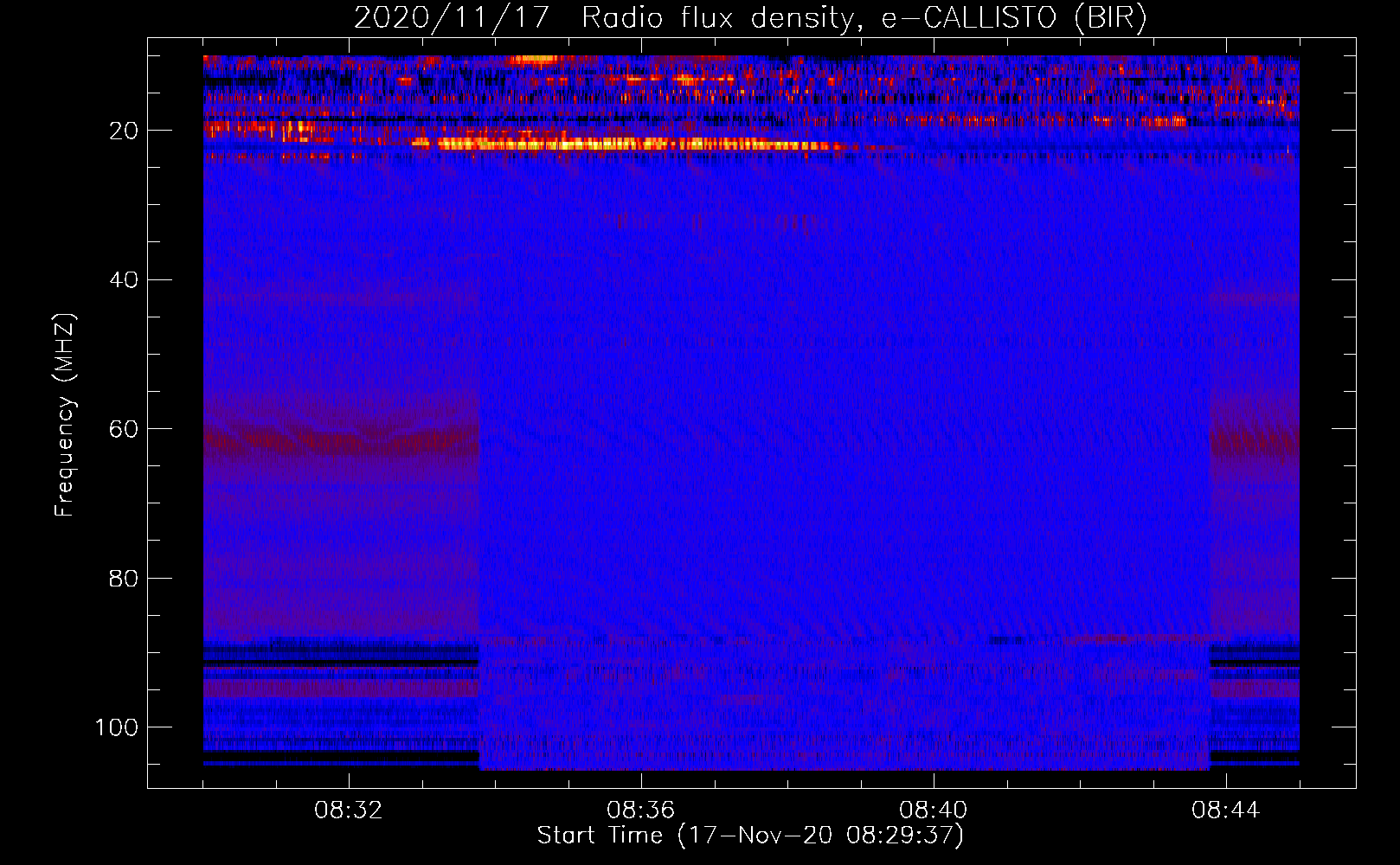Click the '08:40' time tick label
The width and height of the screenshot is (1400, 865).
coord(934,811)
